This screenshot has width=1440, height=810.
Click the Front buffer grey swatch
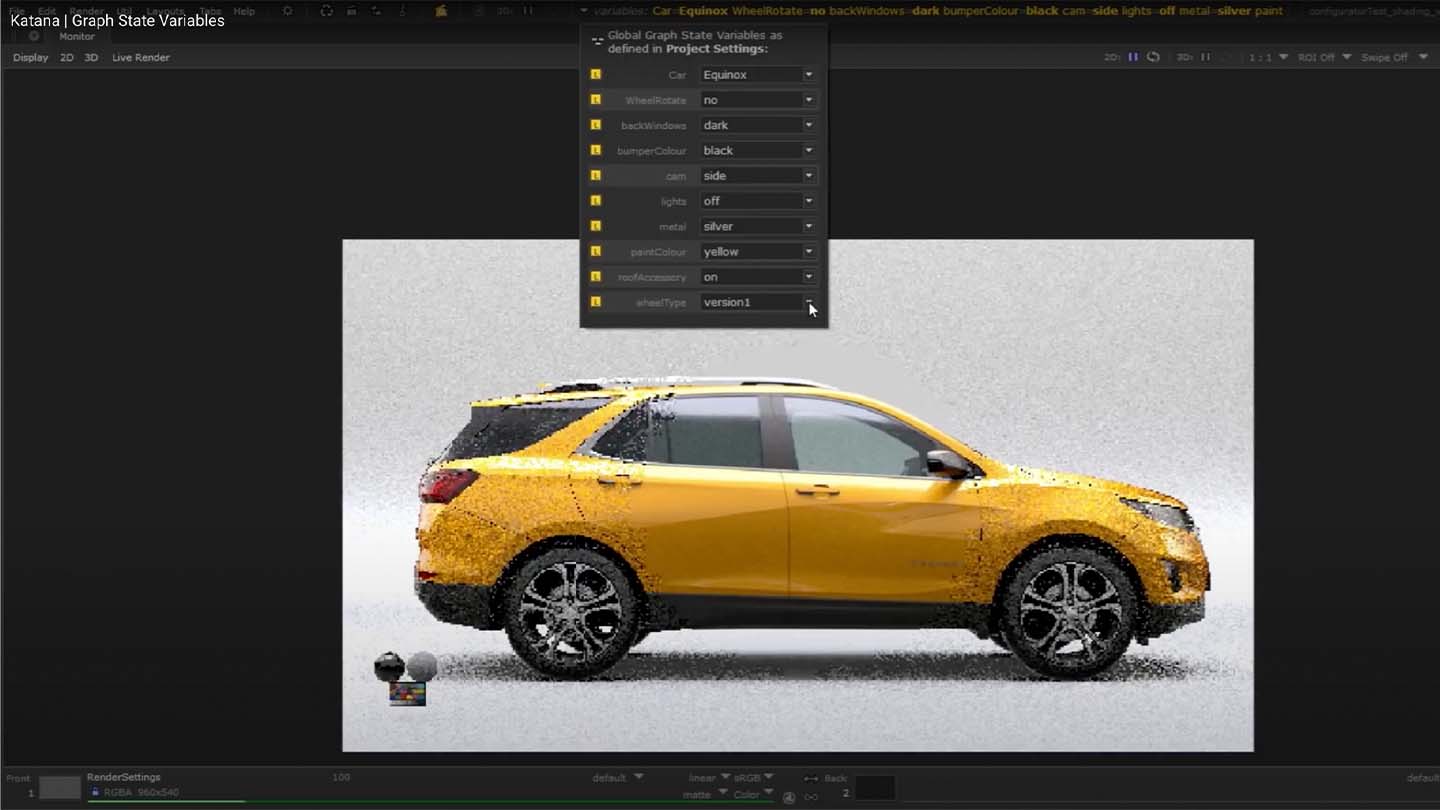coord(59,788)
